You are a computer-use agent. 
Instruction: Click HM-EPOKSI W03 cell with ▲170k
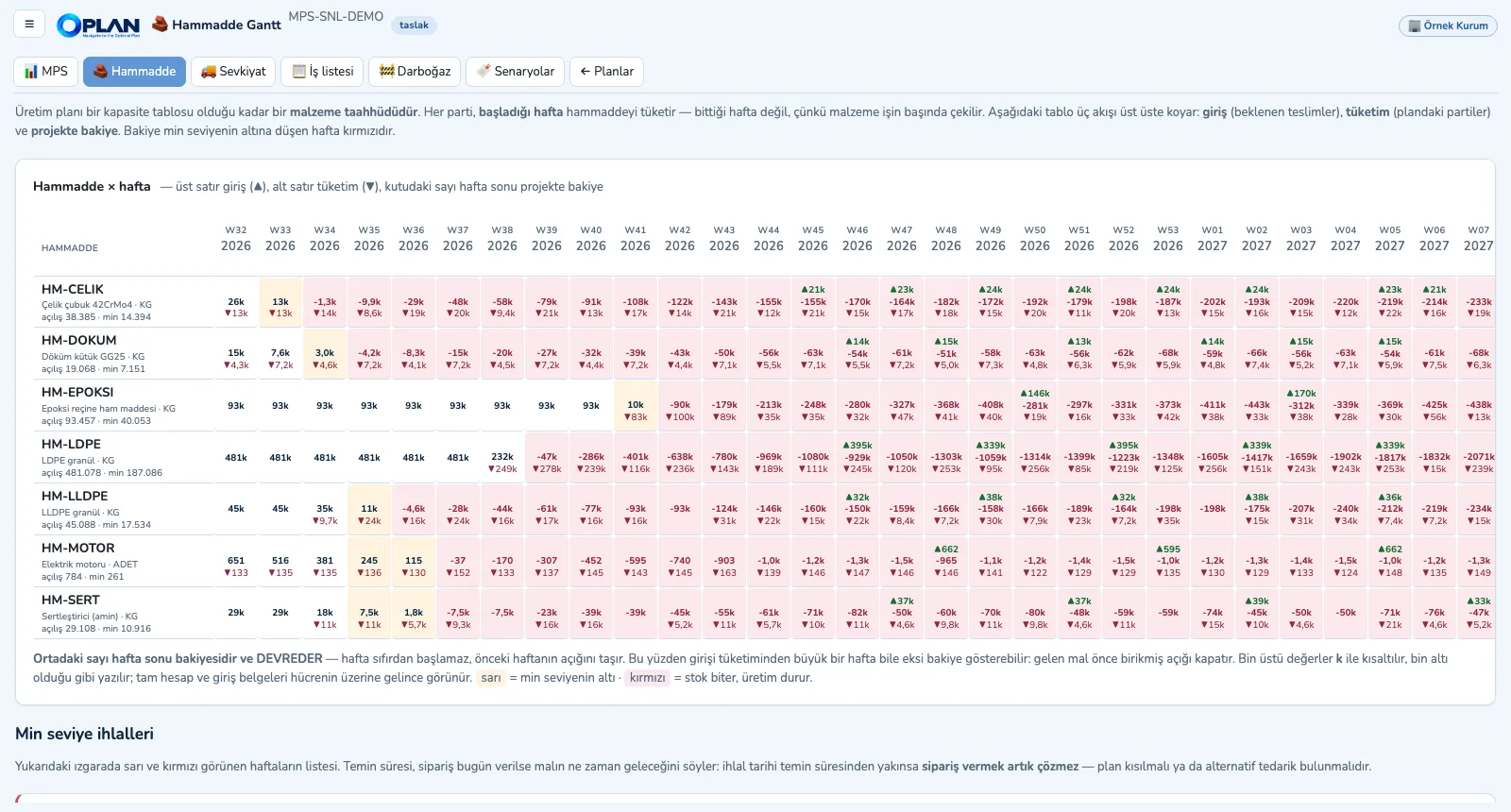[x=1301, y=405]
